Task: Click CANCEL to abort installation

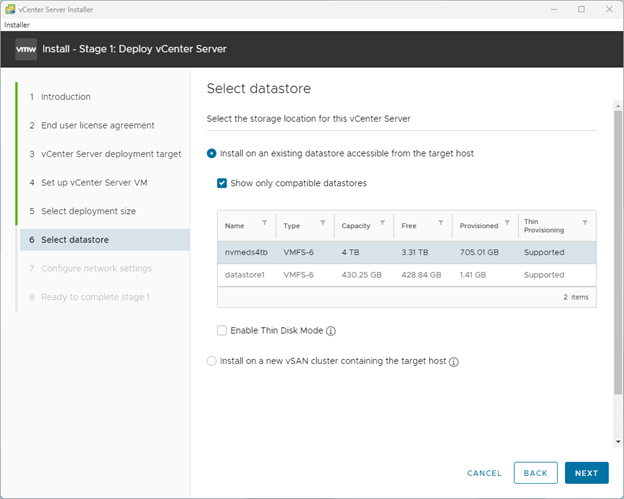Action: 484,473
